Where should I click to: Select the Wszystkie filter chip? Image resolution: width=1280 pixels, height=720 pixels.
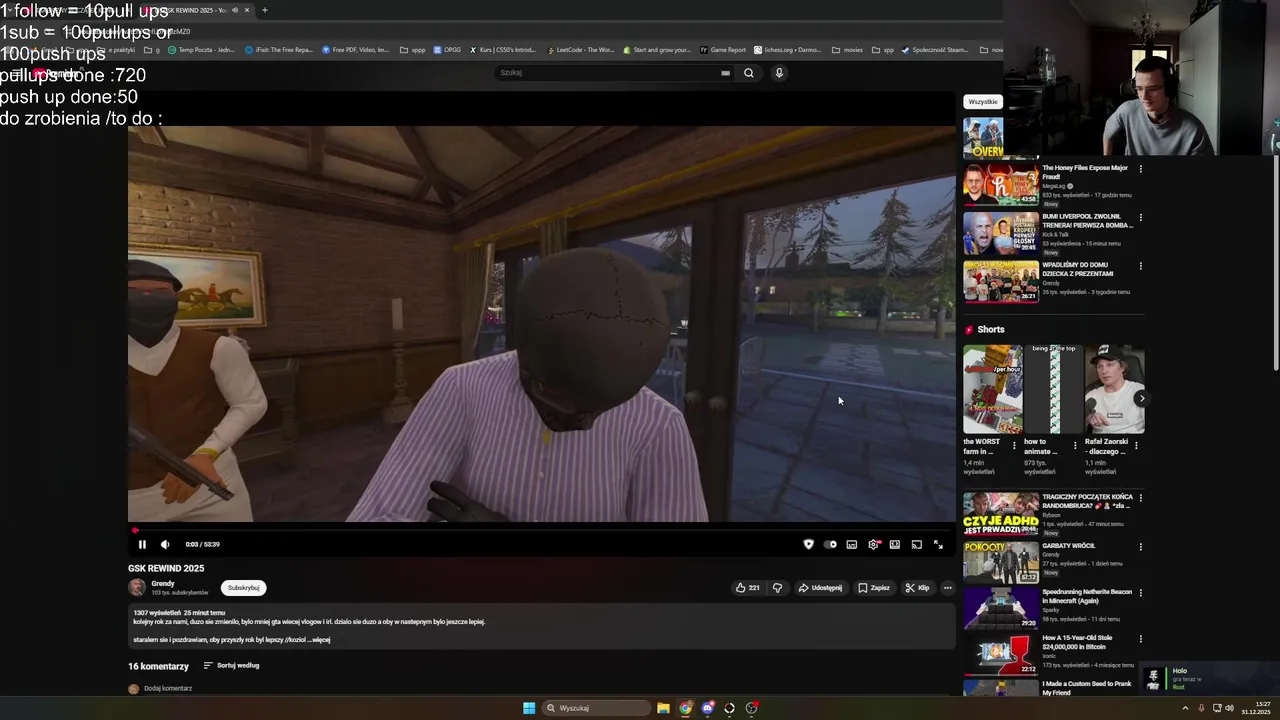coord(982,101)
